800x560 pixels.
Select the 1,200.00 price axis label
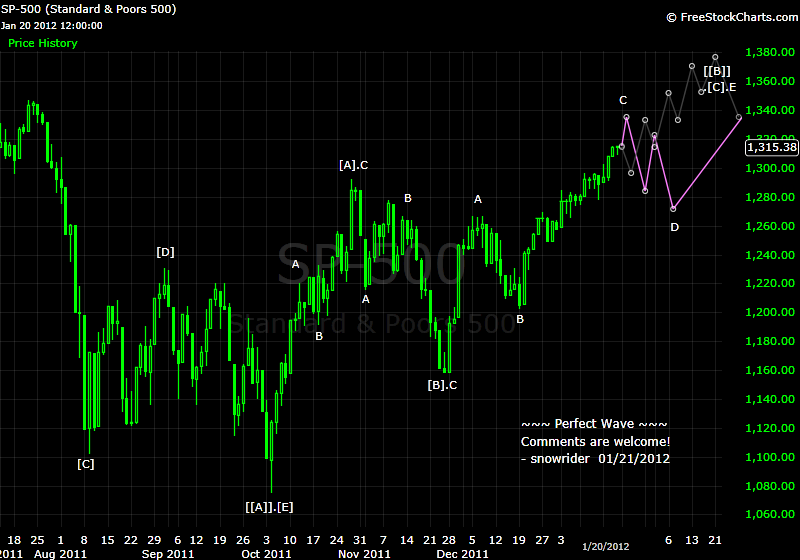point(770,312)
